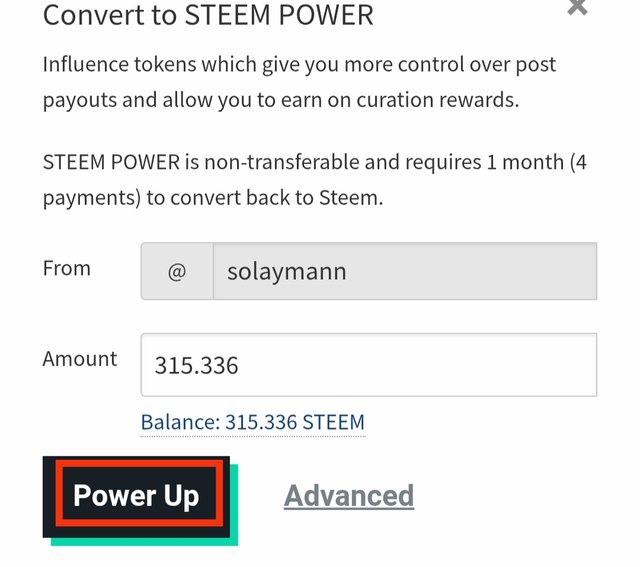Open the Advanced options link
640x567 pixels.
[x=349, y=496]
